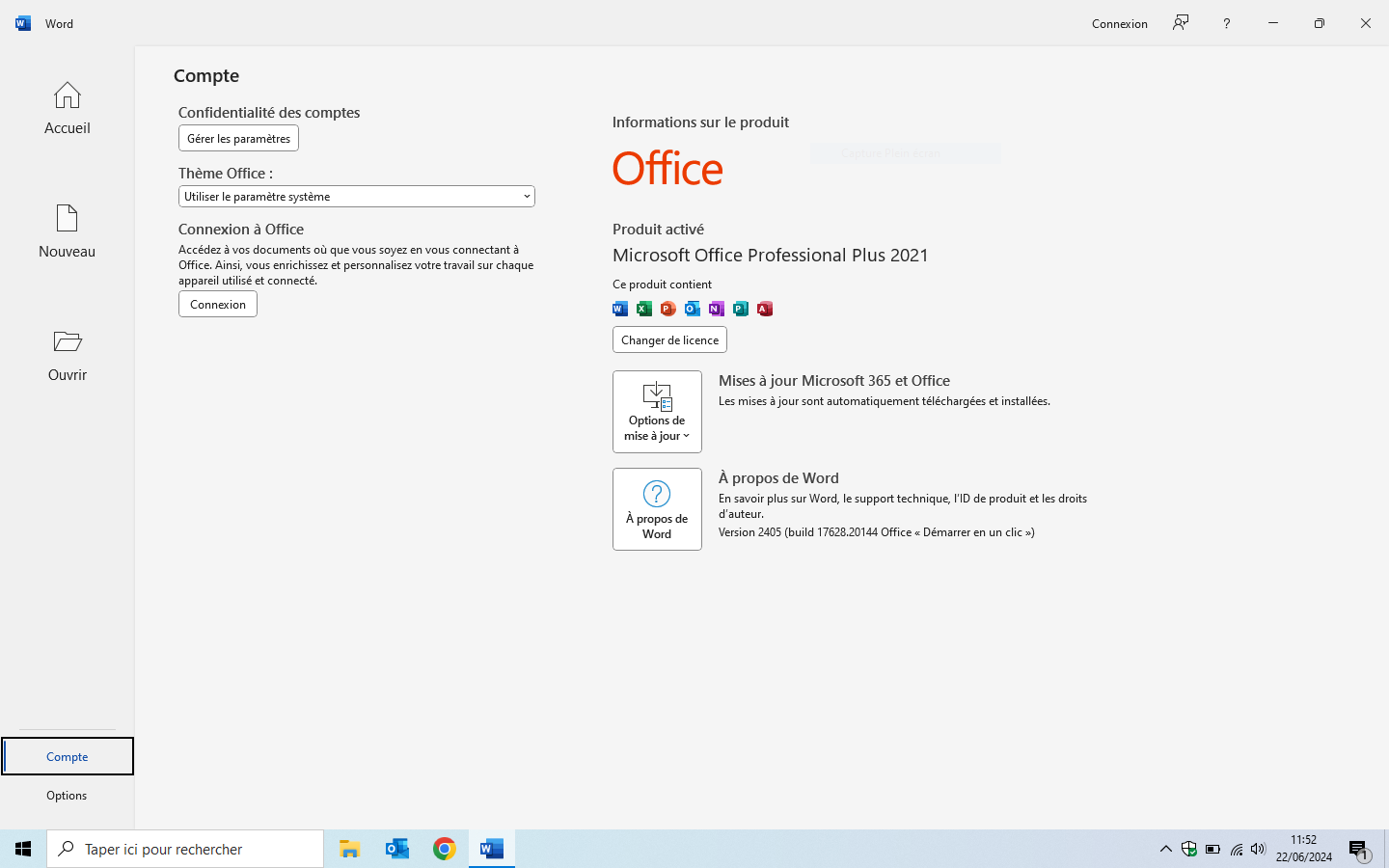The height and width of the screenshot is (868, 1389).
Task: Click Changer de licence button
Action: point(669,339)
